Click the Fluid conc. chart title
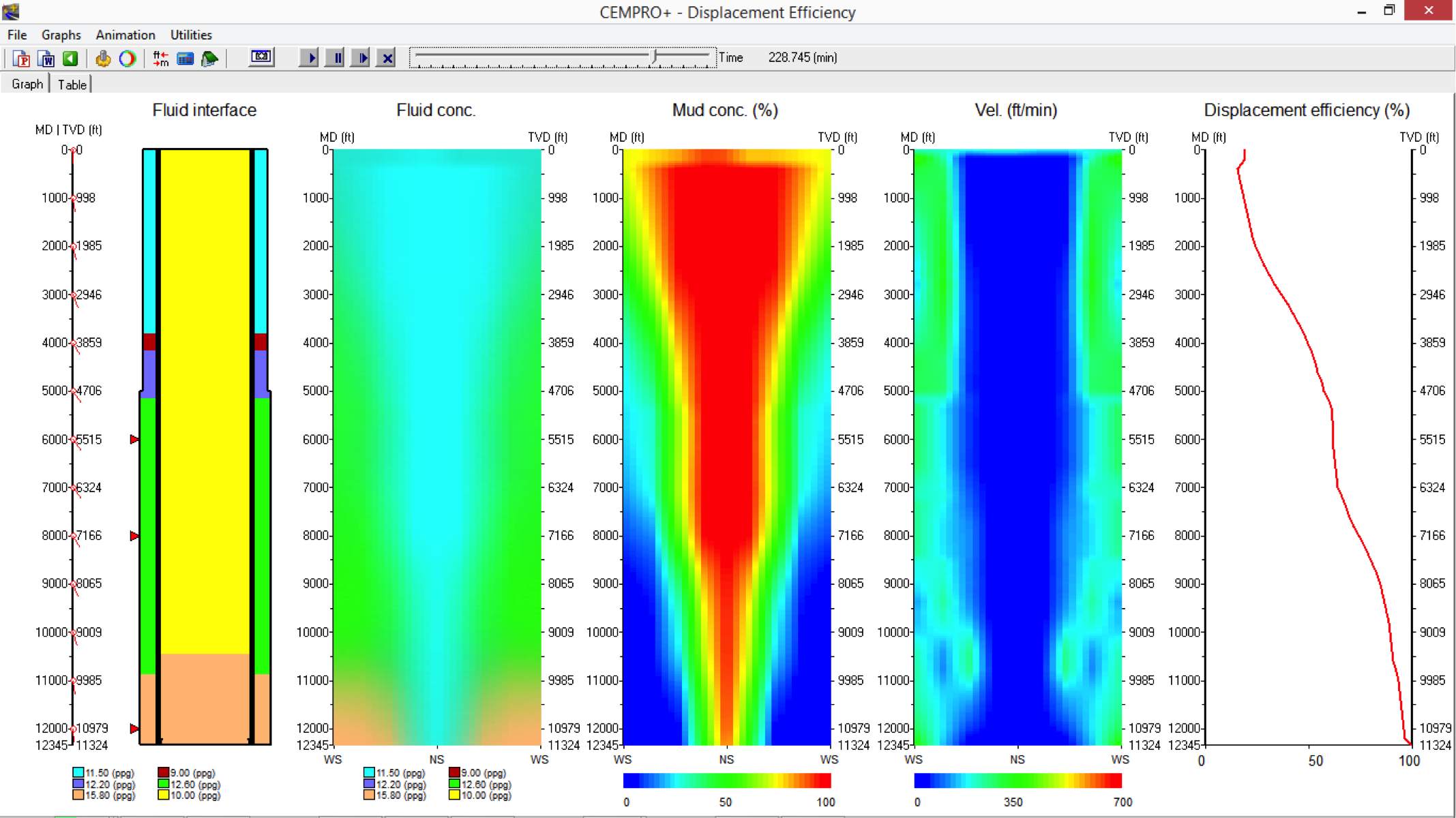1456x818 pixels. coord(436,110)
